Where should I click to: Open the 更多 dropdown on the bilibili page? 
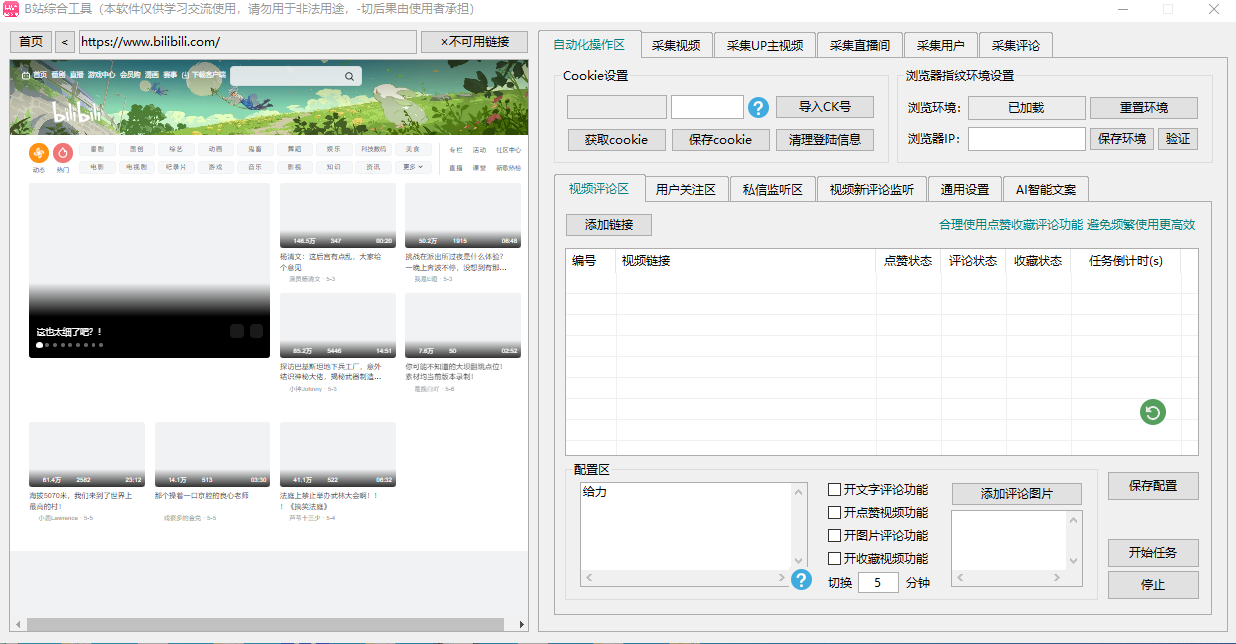[412, 168]
